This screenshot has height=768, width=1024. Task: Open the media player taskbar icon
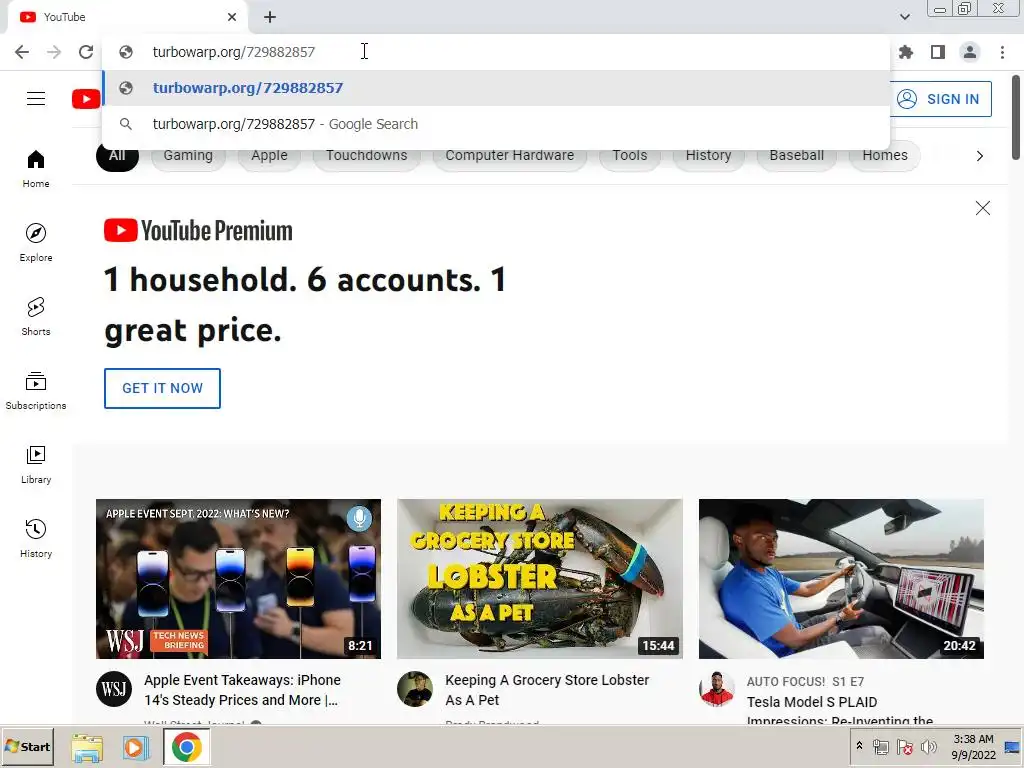(x=136, y=748)
